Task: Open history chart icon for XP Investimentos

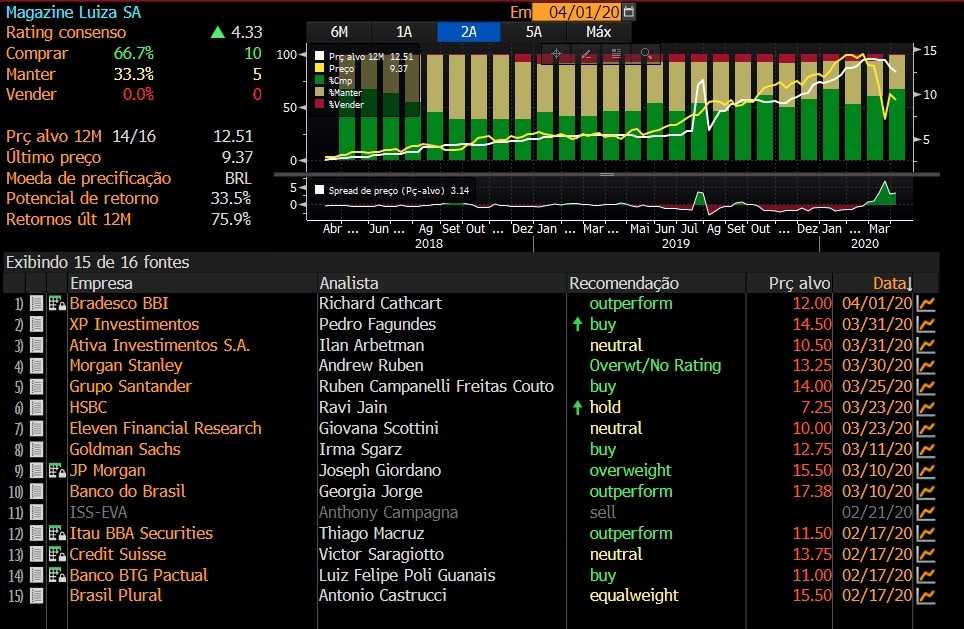Action: [x=925, y=324]
